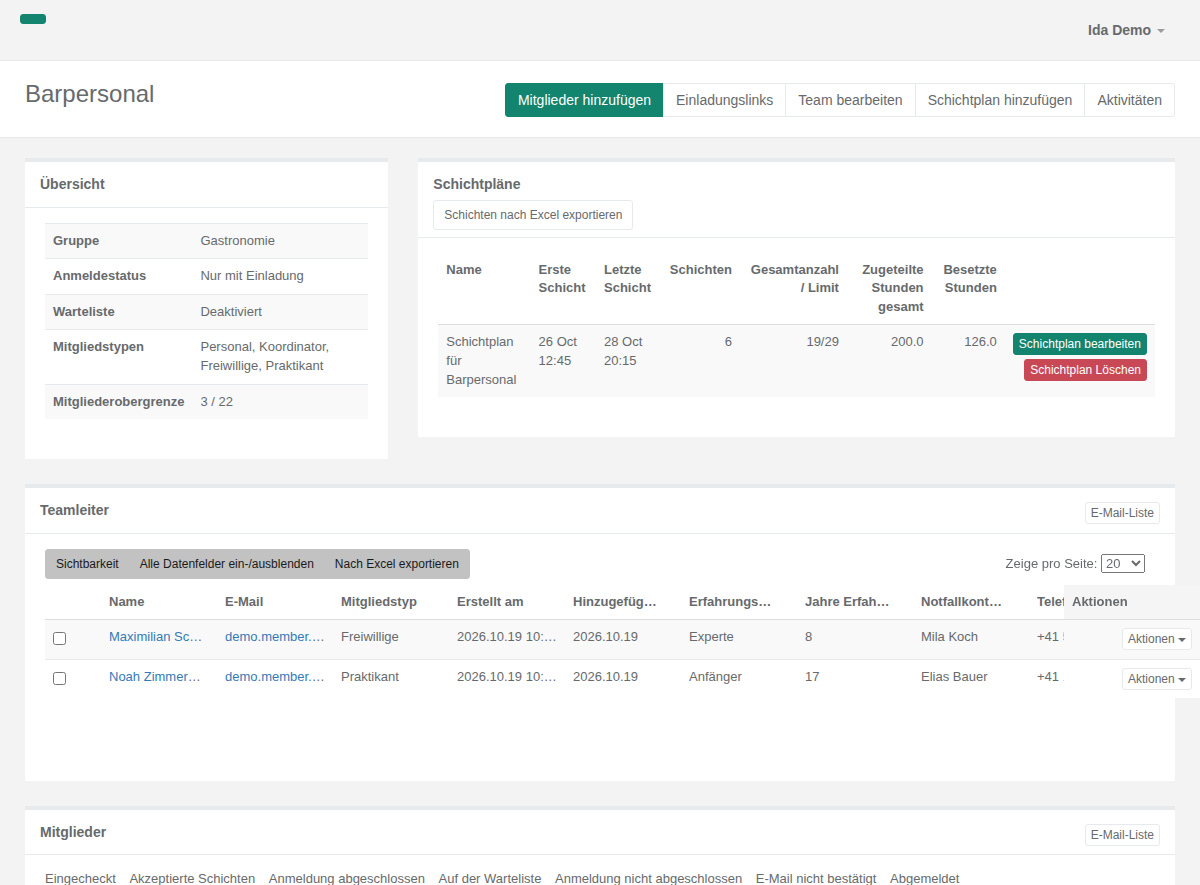This screenshot has width=1200, height=885.
Task: Select E-Mail nicht bestätigt tab
Action: click(816, 878)
